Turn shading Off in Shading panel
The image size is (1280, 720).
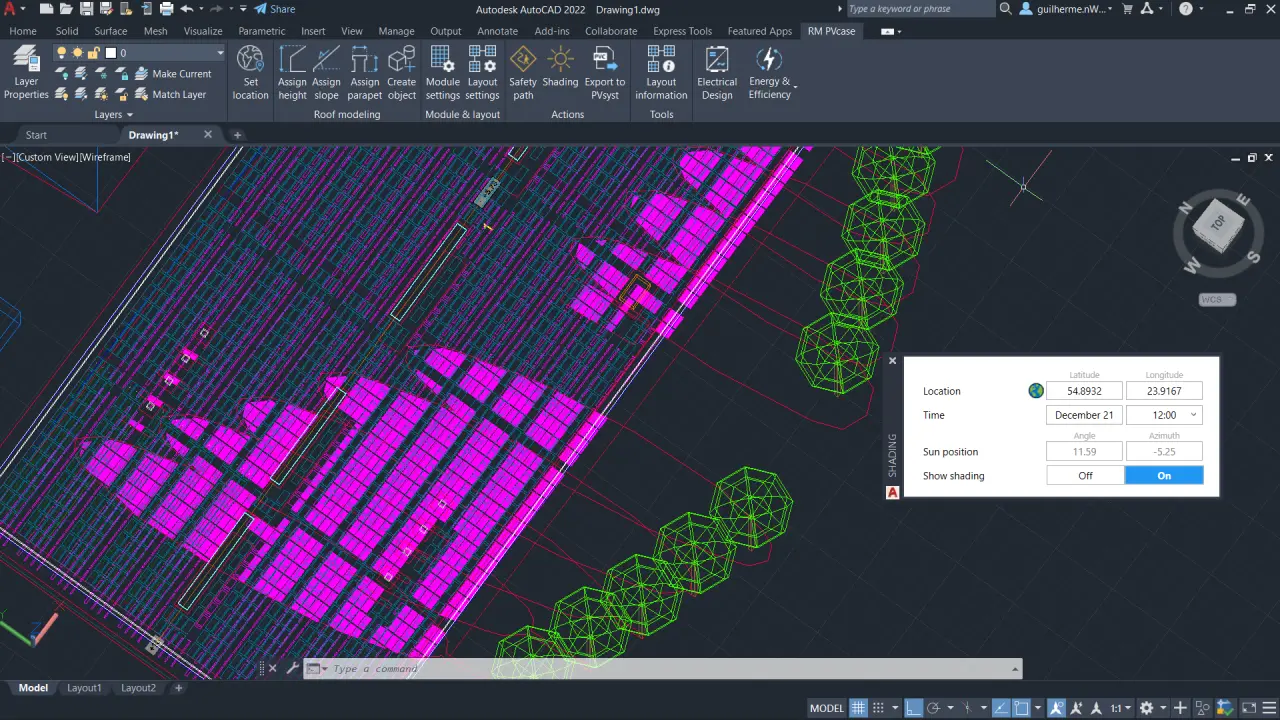tap(1085, 476)
